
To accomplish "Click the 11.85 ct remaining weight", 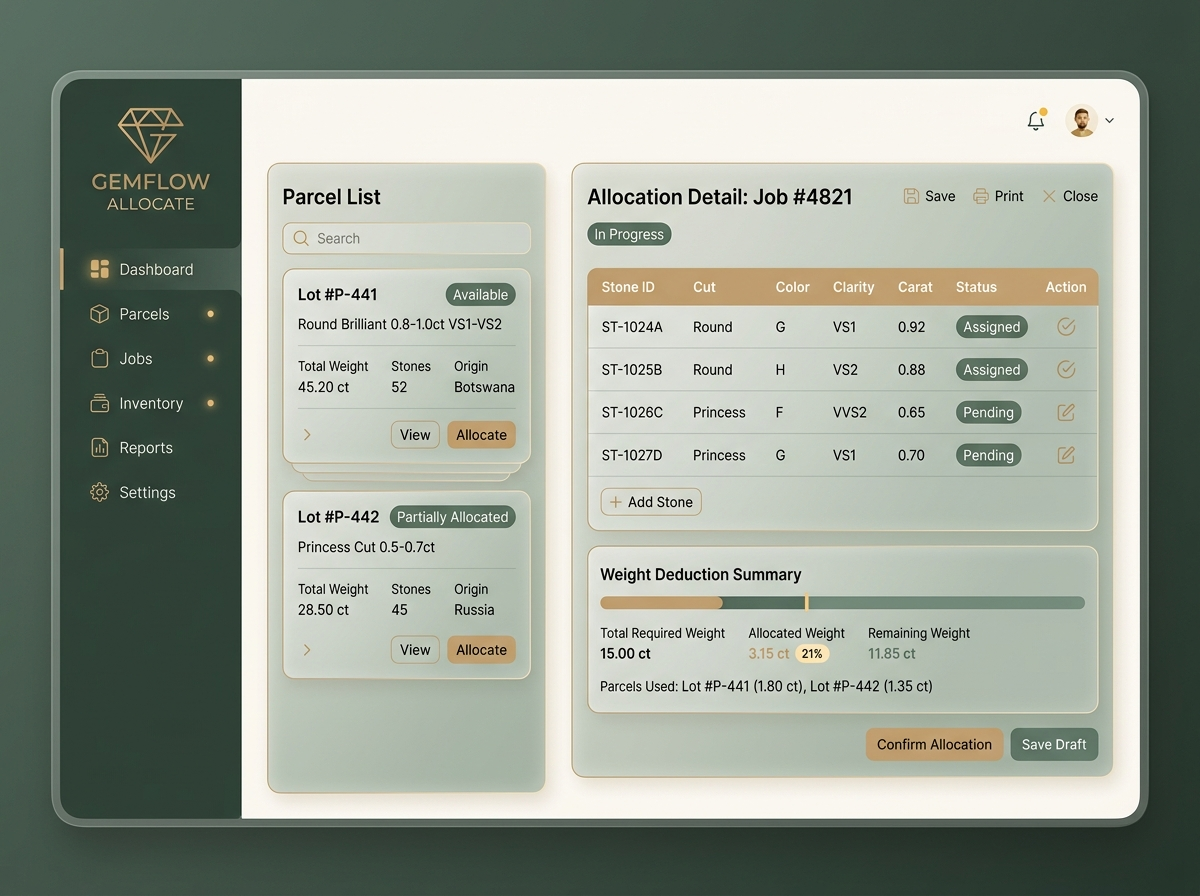I will pyautogui.click(x=892, y=654).
